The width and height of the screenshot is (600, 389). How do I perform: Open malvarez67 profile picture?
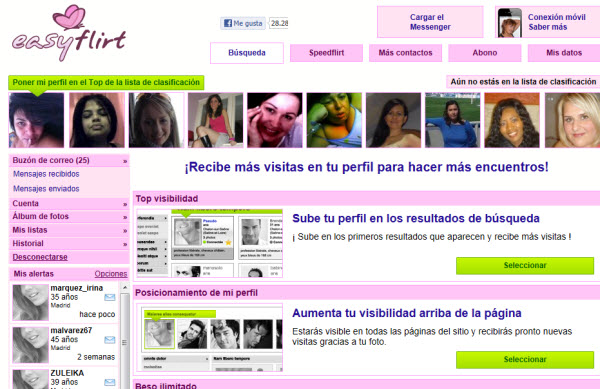pos(31,345)
